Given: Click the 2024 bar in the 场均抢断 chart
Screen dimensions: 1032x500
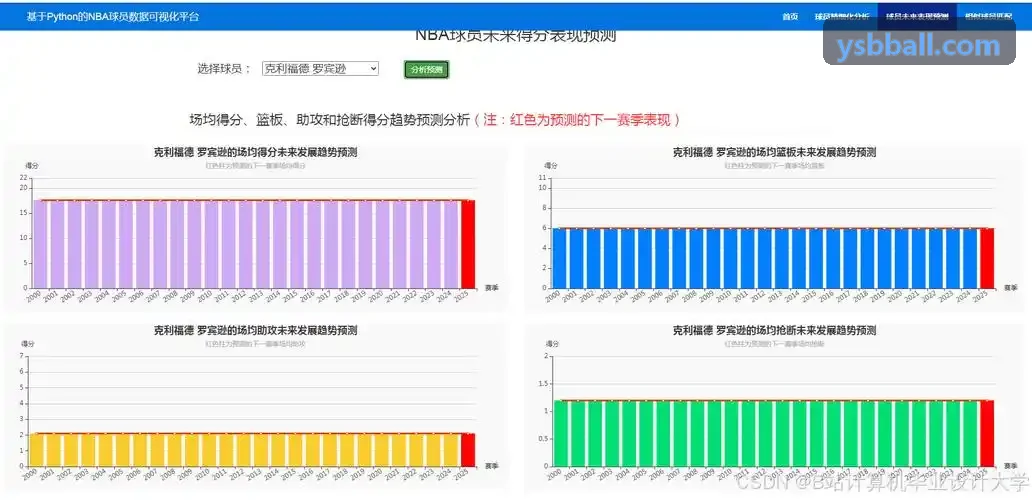Looking at the screenshot, I should [x=970, y=434].
